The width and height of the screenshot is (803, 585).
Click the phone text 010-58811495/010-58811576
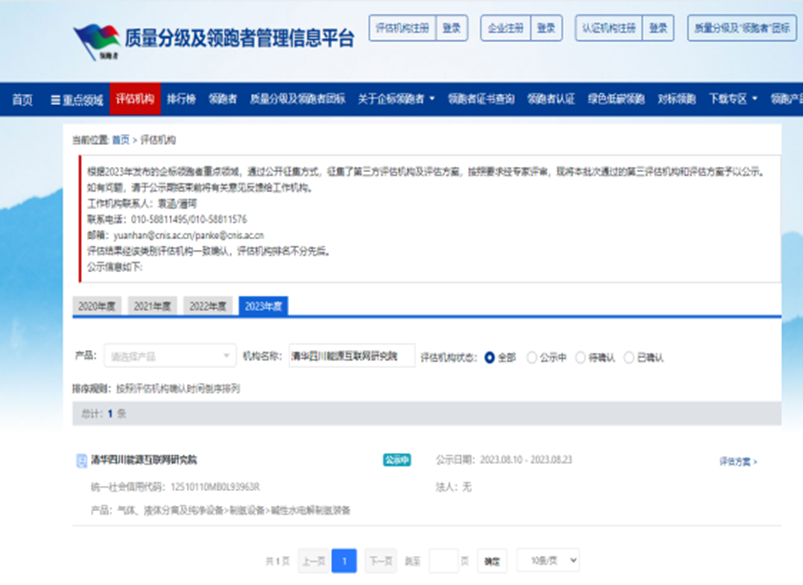189,219
